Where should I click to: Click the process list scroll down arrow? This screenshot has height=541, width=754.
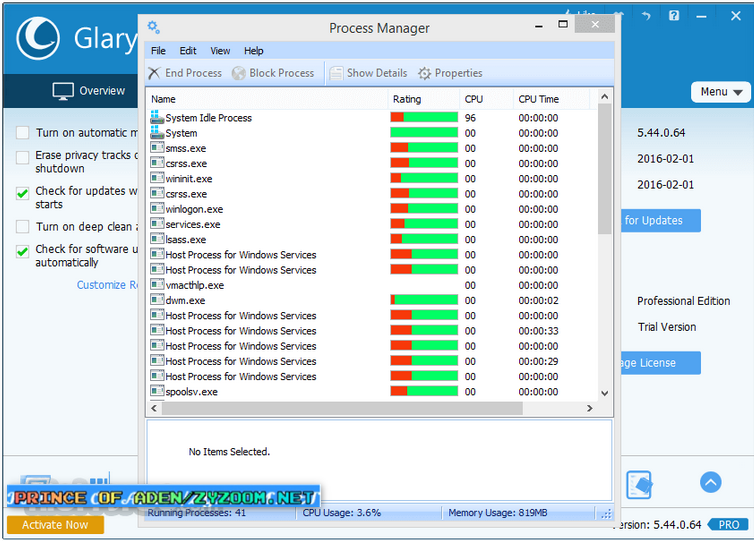click(605, 393)
